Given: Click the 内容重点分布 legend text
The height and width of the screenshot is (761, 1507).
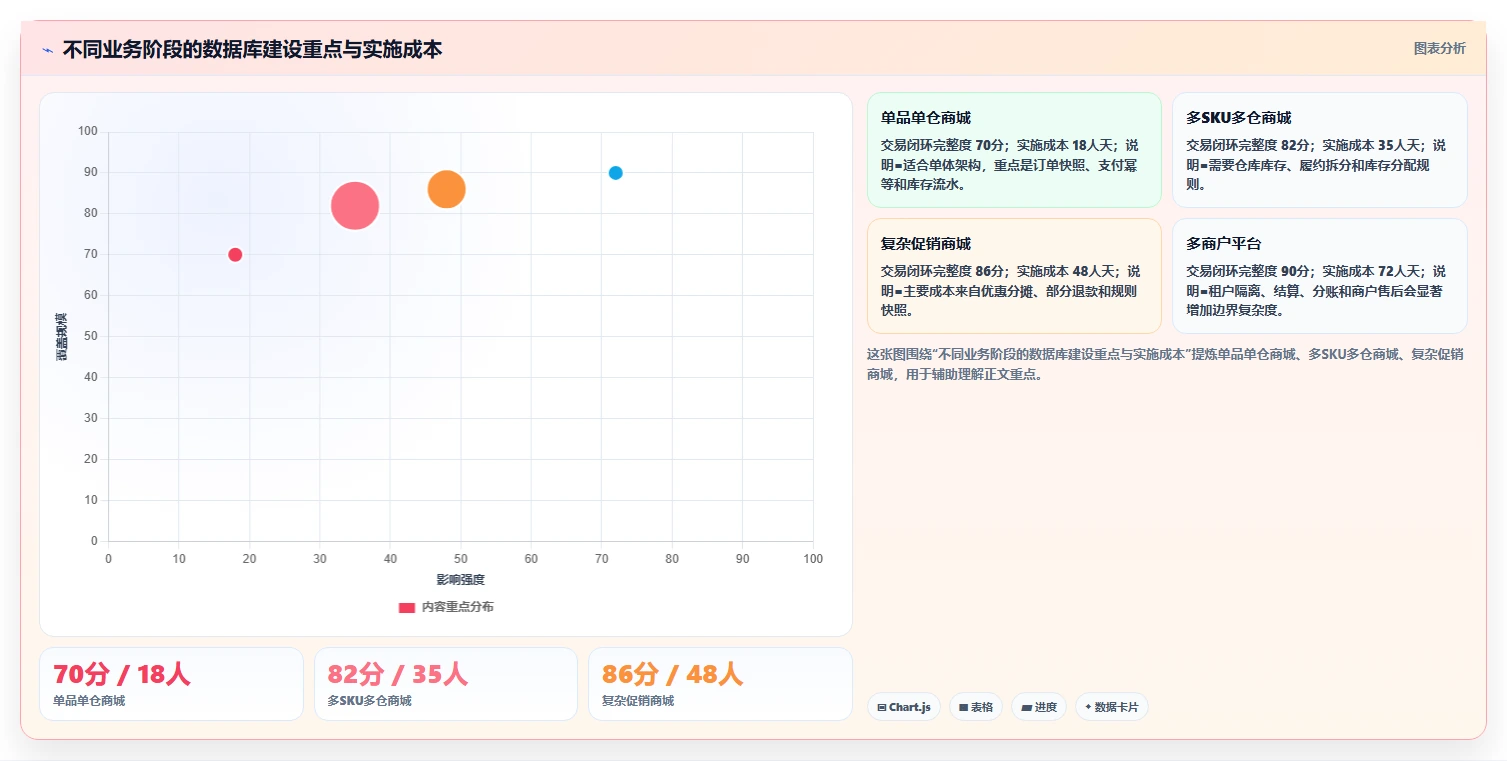Looking at the screenshot, I should (x=457, y=607).
